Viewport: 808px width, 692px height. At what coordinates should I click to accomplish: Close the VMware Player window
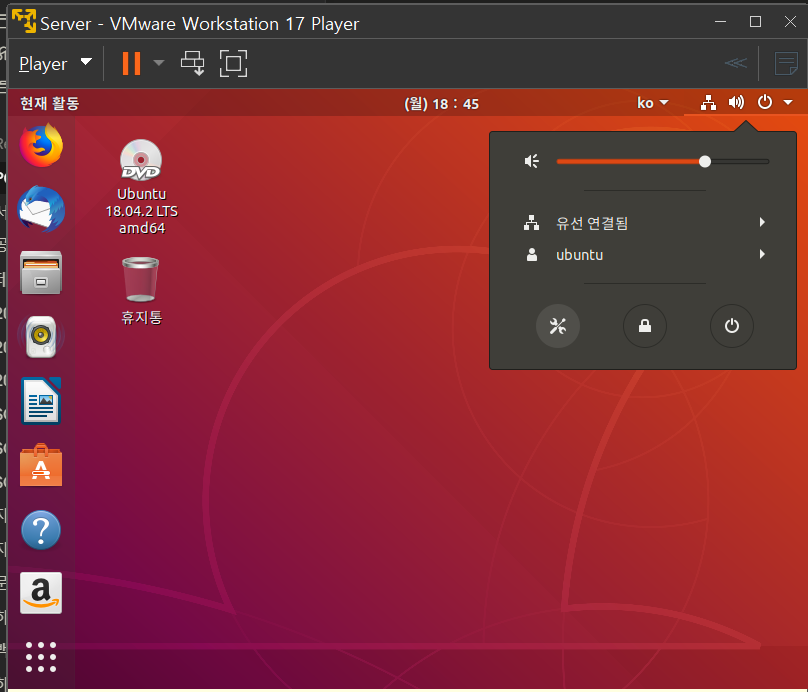tap(790, 22)
